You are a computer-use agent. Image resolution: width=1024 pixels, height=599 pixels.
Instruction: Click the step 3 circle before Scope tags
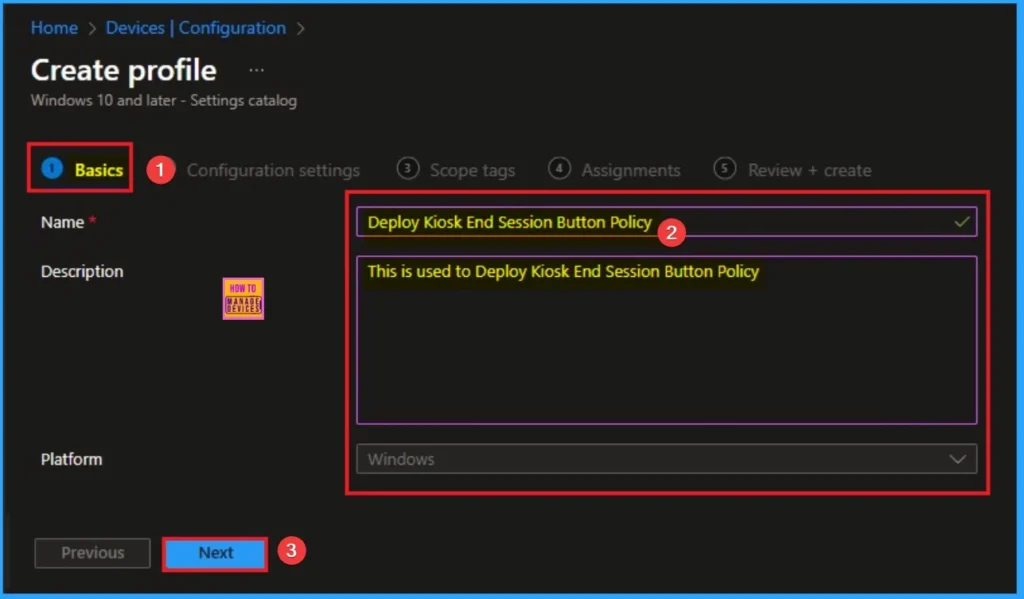point(407,169)
